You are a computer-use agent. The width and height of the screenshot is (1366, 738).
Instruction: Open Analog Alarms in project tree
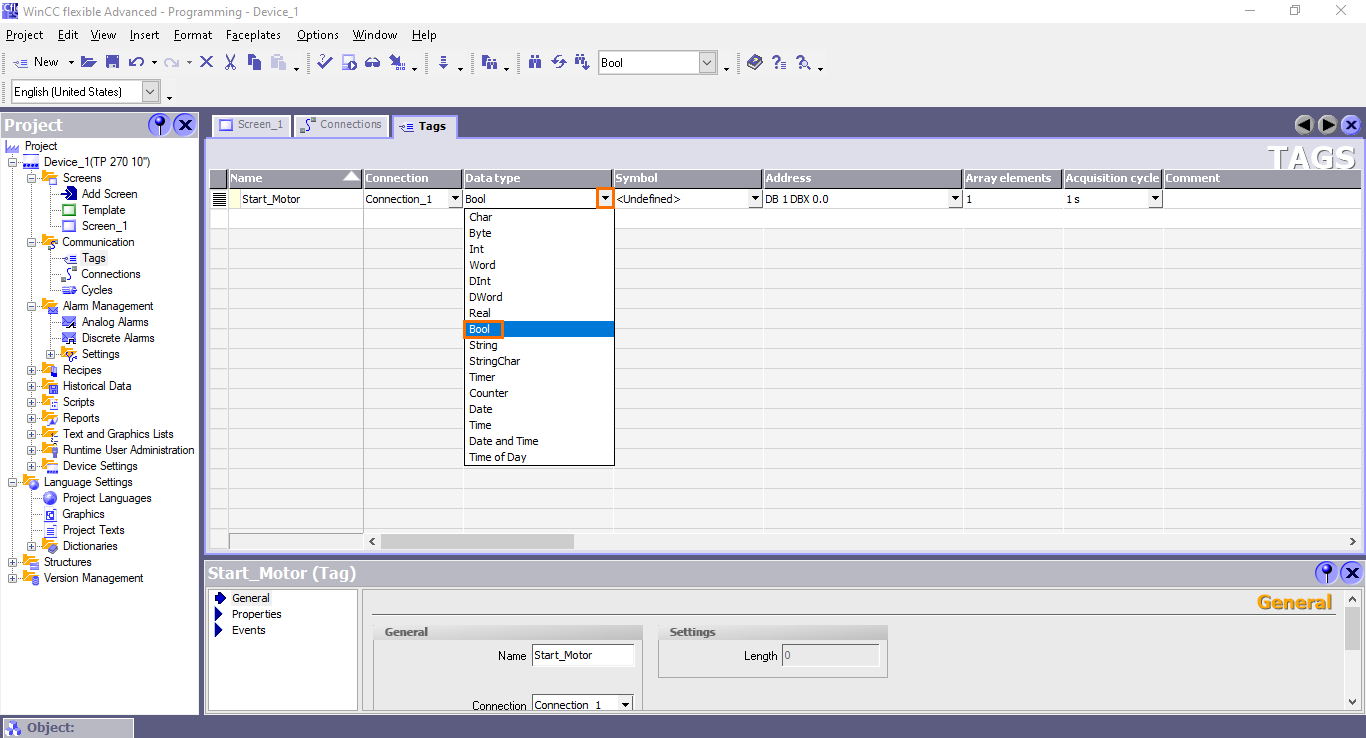point(114,322)
